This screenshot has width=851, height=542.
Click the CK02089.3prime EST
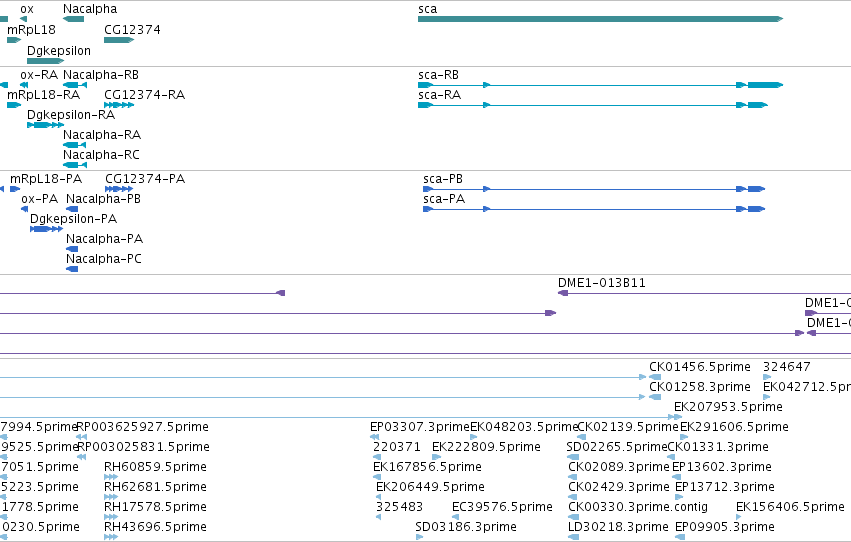click(x=573, y=477)
